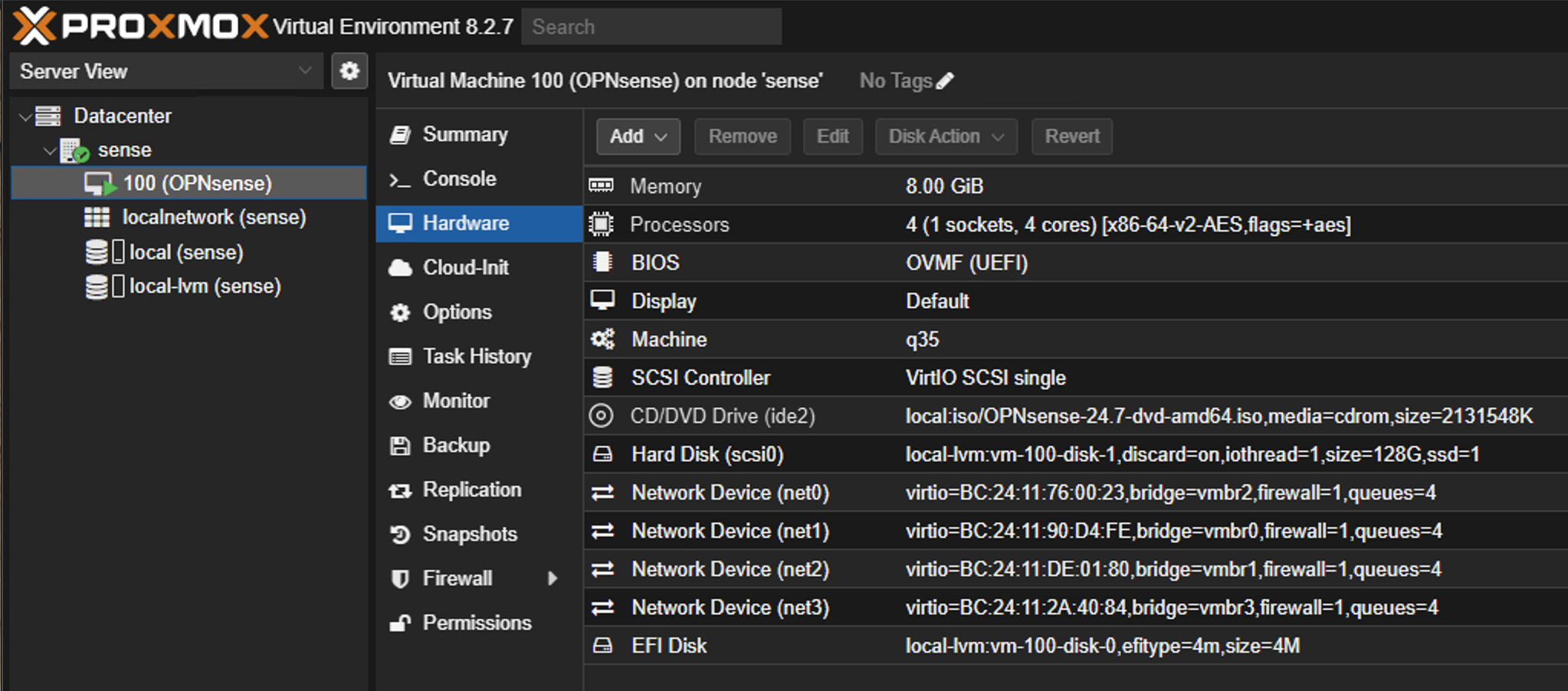Open the Backup tab
The height and width of the screenshot is (691, 1568).
pyautogui.click(x=479, y=445)
